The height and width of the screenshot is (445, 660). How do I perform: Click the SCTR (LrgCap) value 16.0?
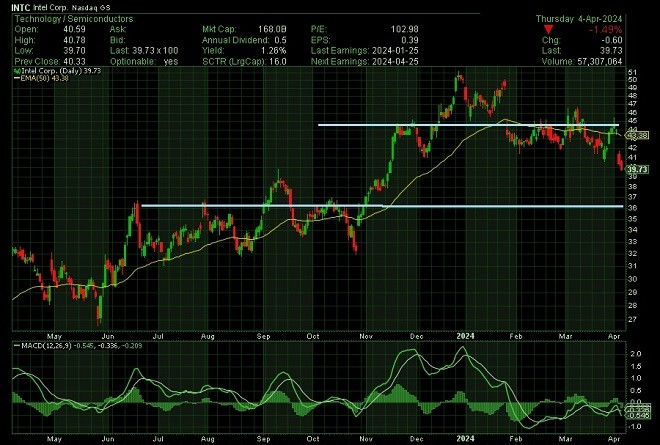[x=278, y=62]
